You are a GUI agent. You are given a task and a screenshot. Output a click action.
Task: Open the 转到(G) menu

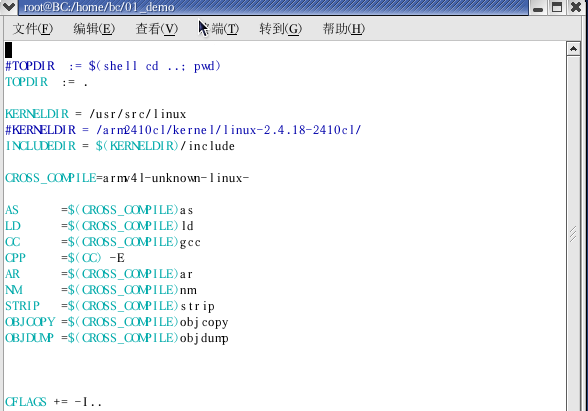(x=280, y=29)
